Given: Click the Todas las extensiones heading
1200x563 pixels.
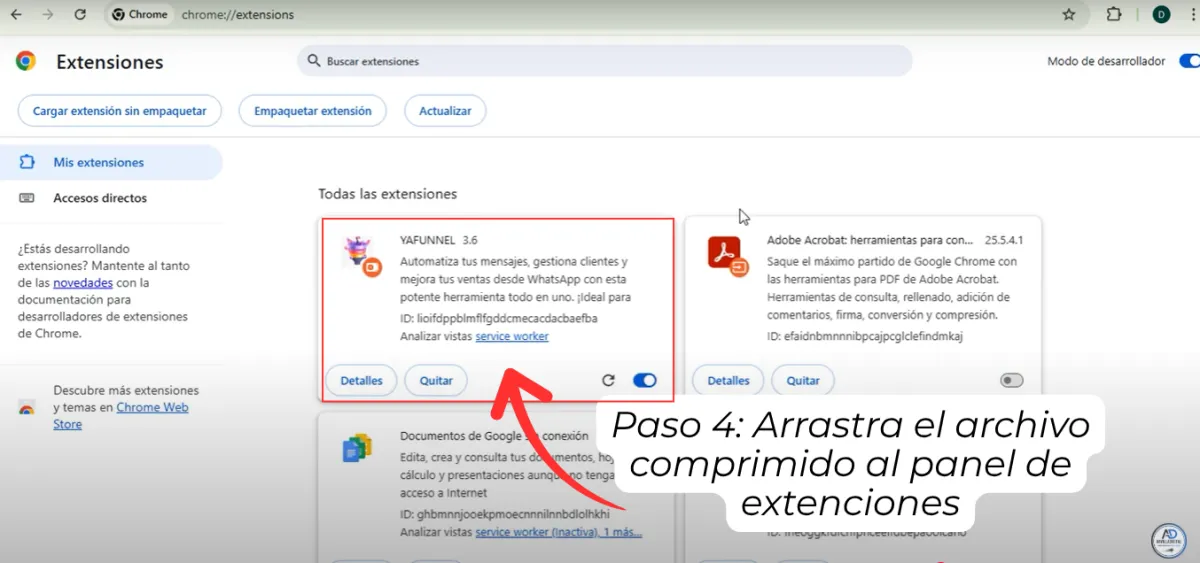Looking at the screenshot, I should [388, 194].
